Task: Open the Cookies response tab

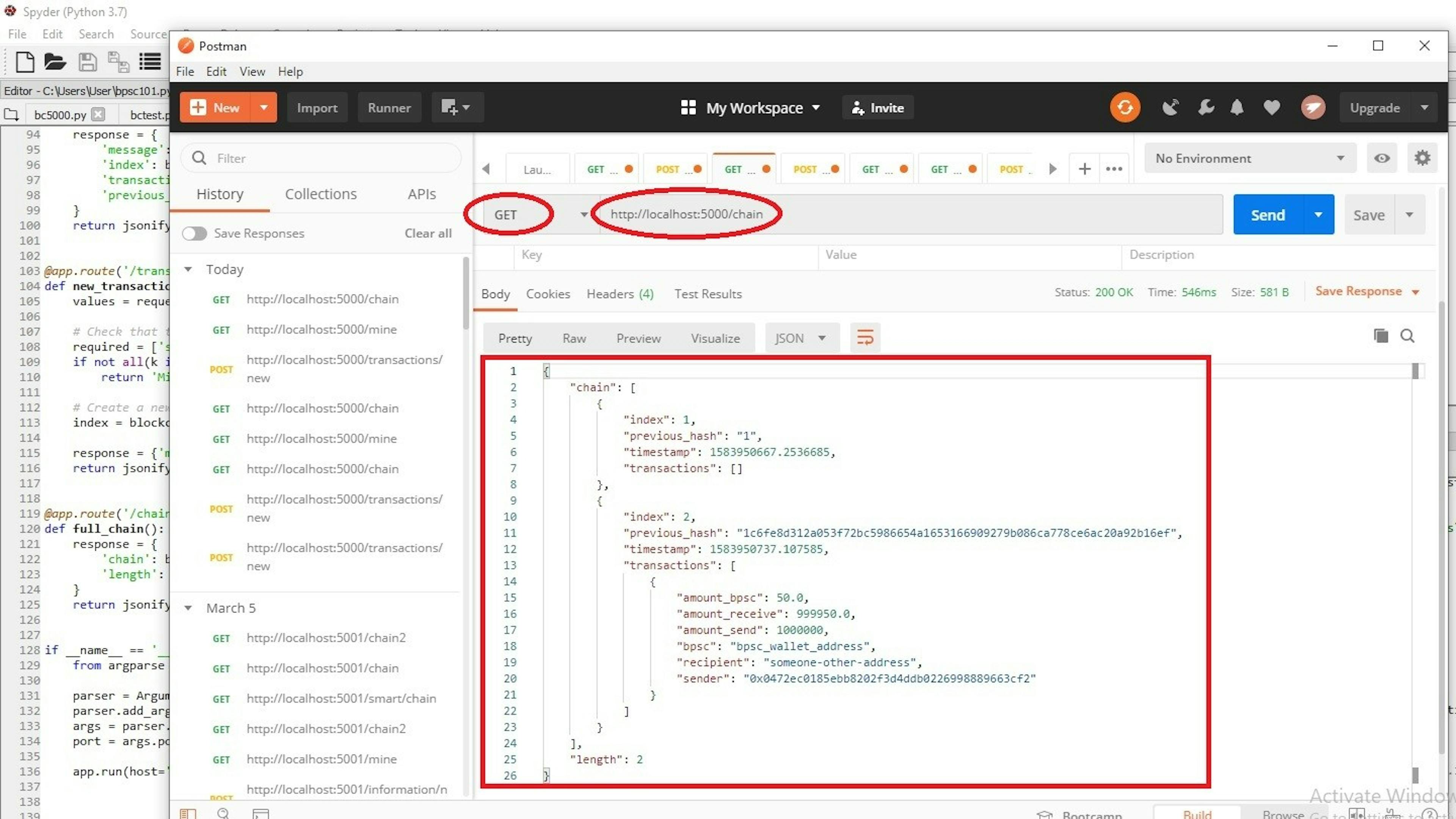Action: [x=548, y=294]
